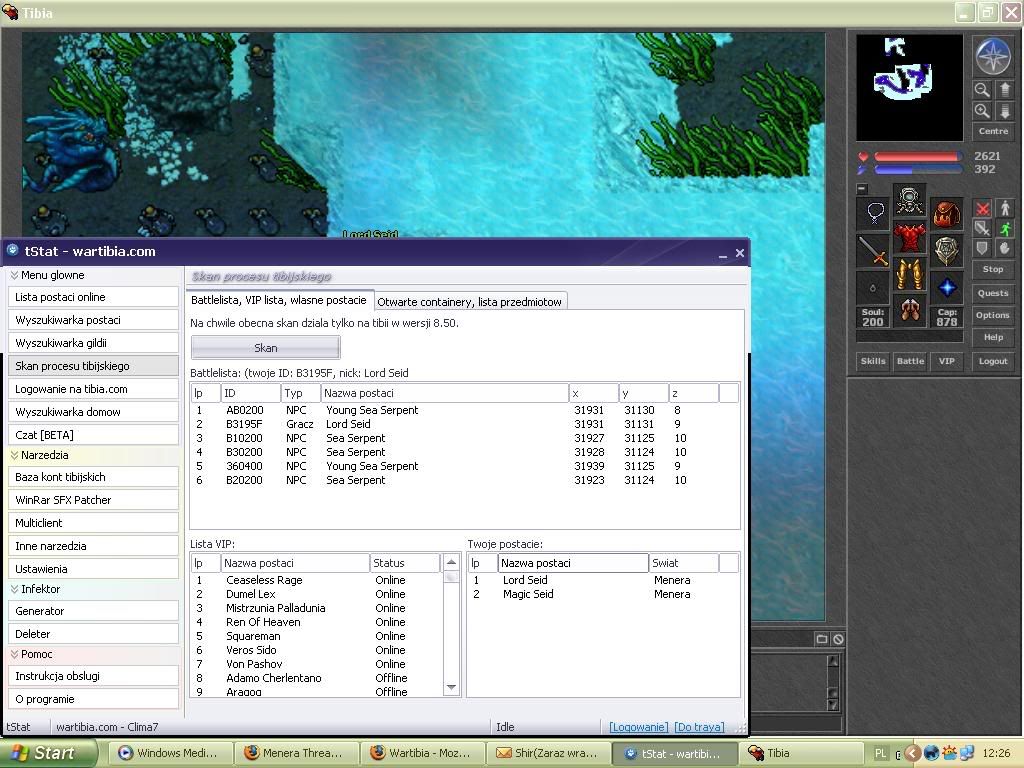Collapse the Narzedzia section

point(14,455)
